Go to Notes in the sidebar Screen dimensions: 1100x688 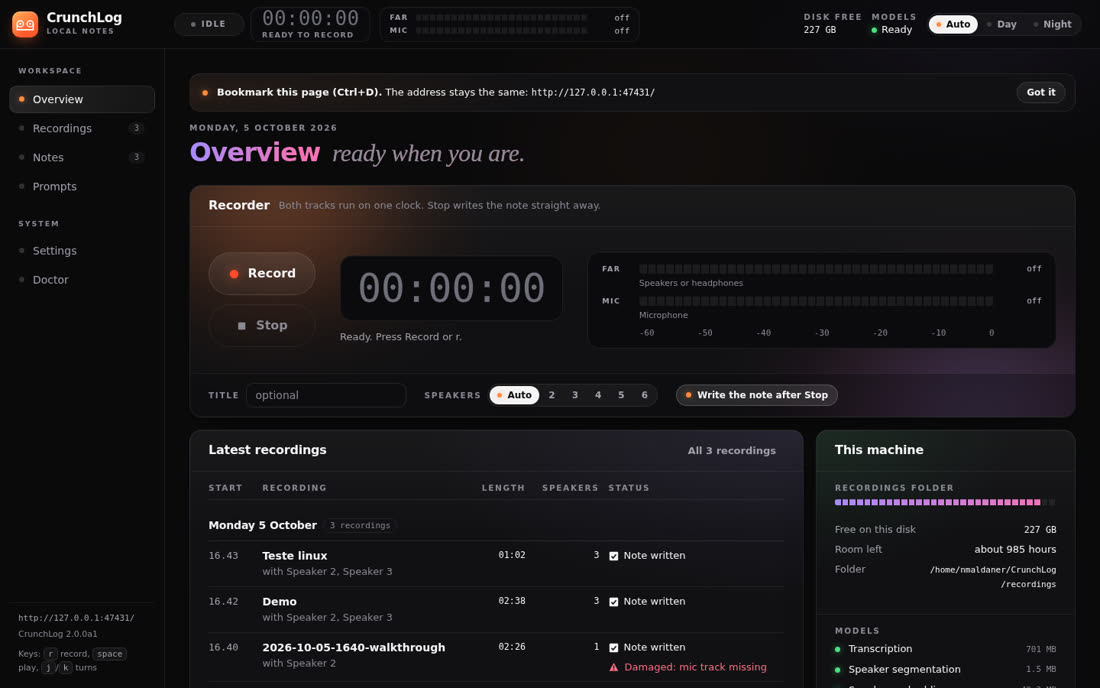click(82, 158)
